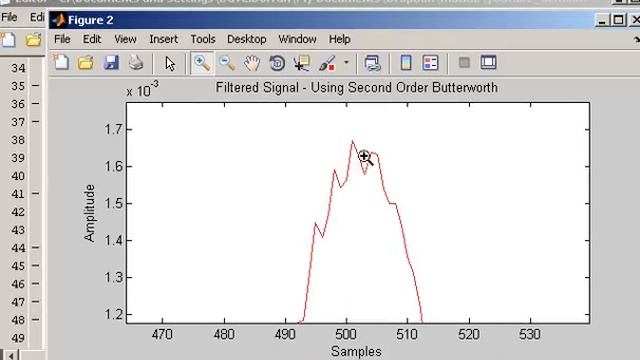Open the View menu in Figure 2
Image resolution: width=640 pixels, height=360 pixels.
coord(125,39)
